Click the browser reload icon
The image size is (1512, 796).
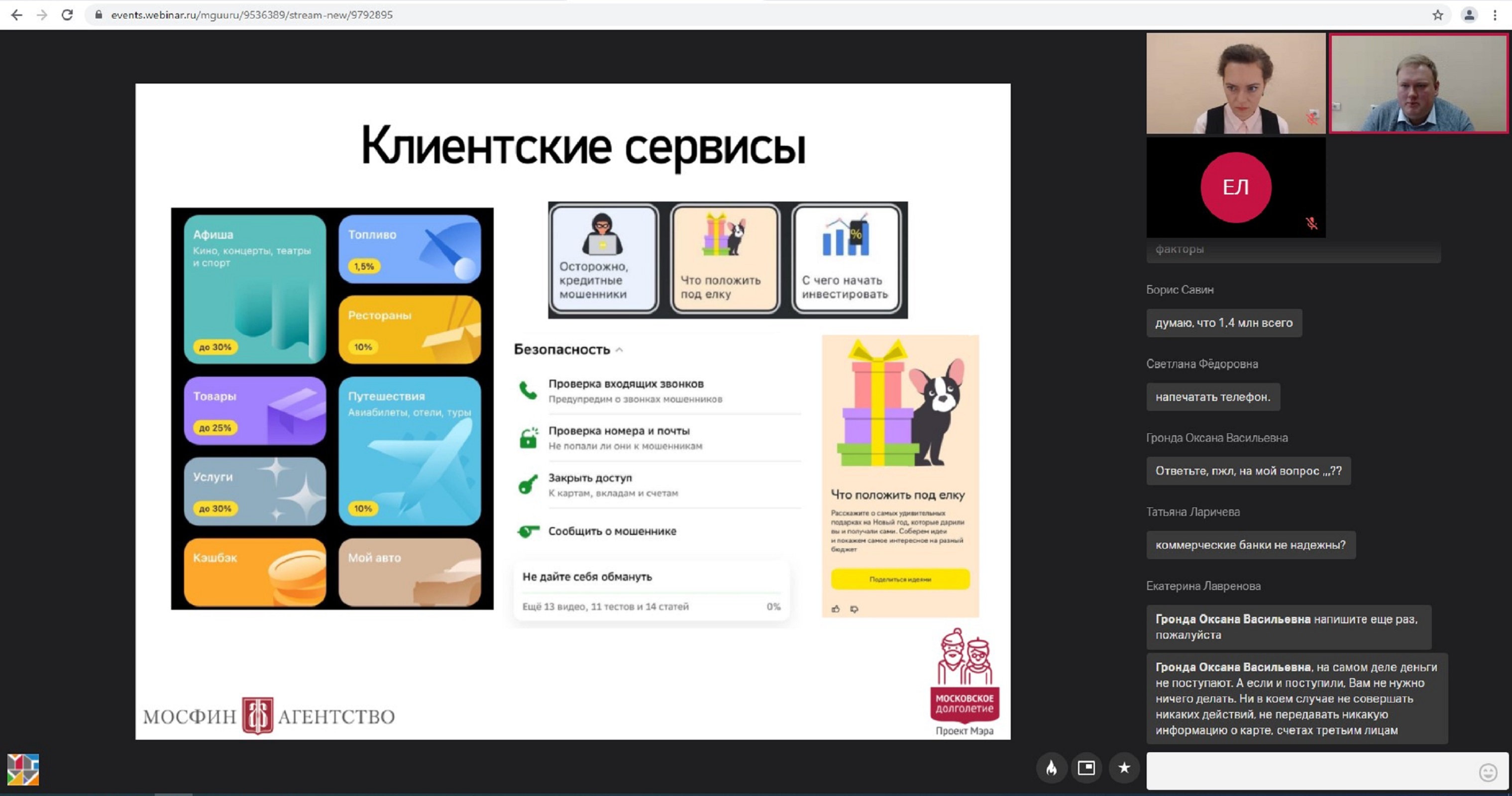[x=68, y=14]
